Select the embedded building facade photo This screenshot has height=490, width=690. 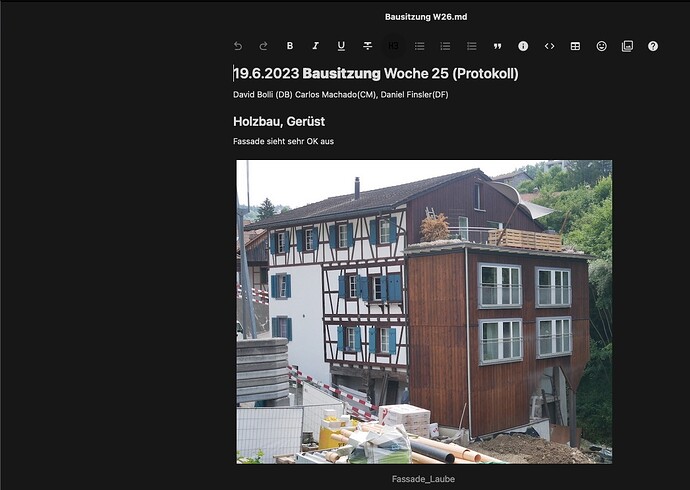click(x=424, y=312)
